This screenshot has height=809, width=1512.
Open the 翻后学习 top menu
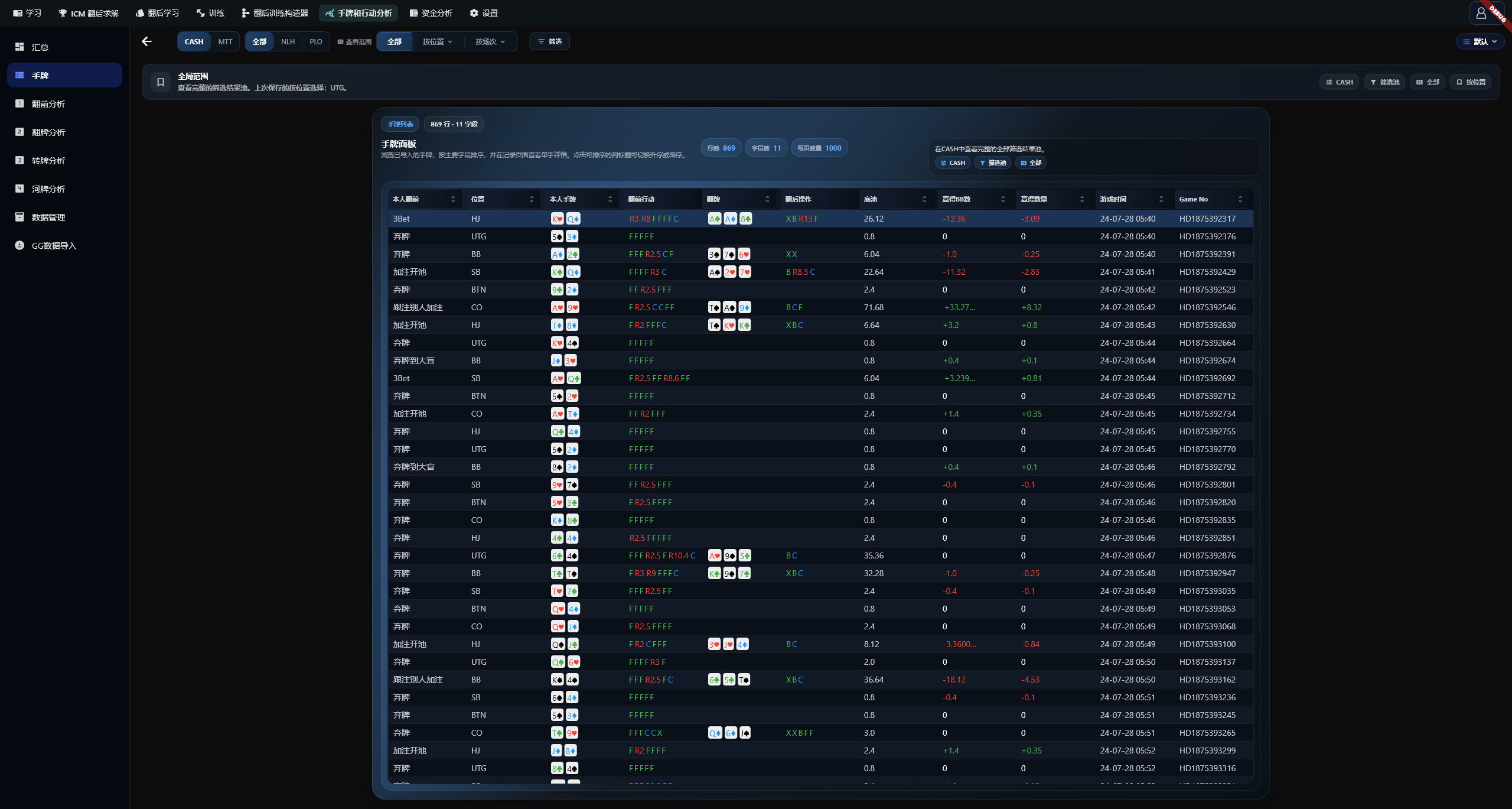click(157, 13)
